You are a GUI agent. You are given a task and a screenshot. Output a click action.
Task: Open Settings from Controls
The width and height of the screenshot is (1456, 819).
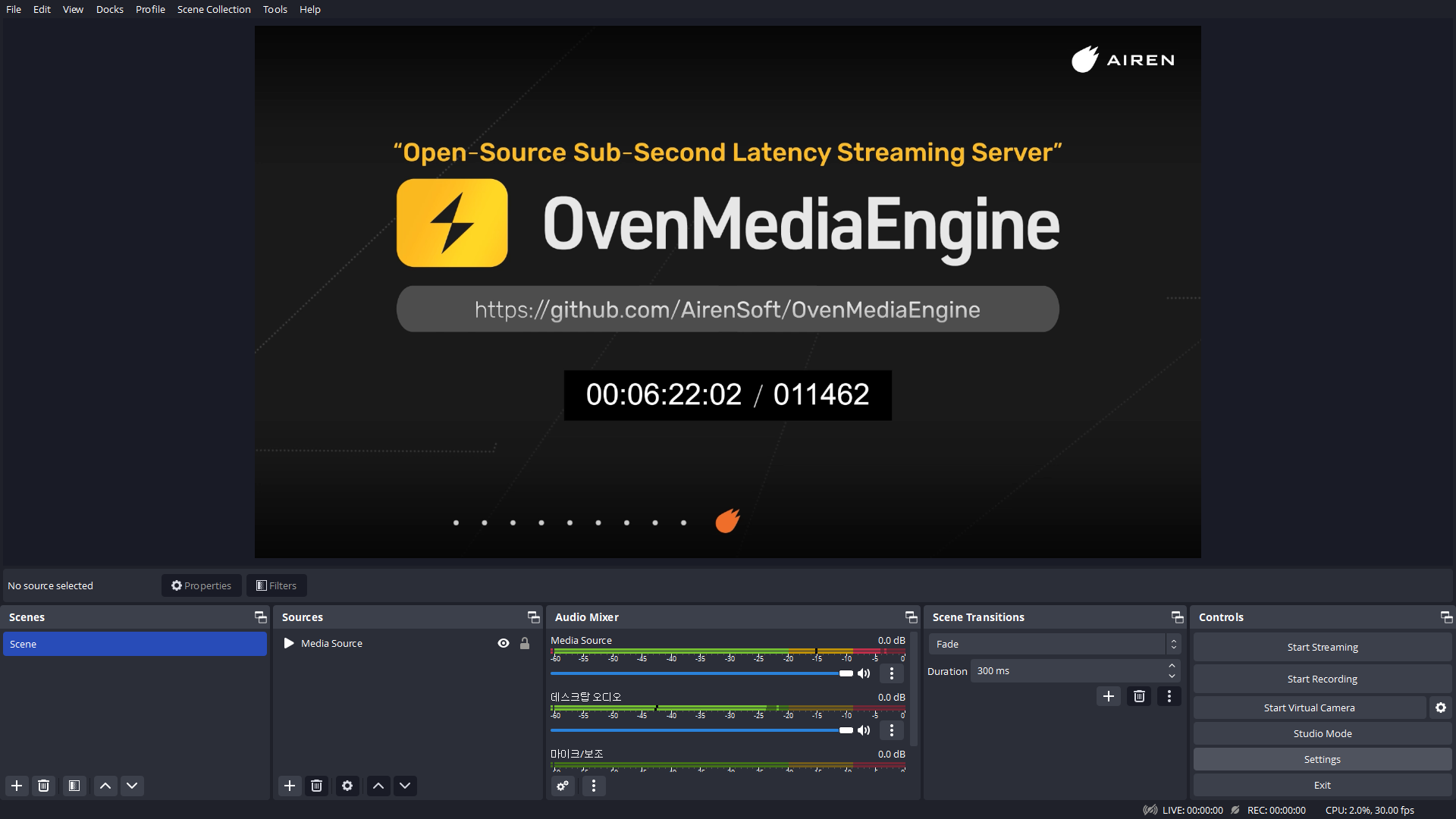pos(1323,759)
